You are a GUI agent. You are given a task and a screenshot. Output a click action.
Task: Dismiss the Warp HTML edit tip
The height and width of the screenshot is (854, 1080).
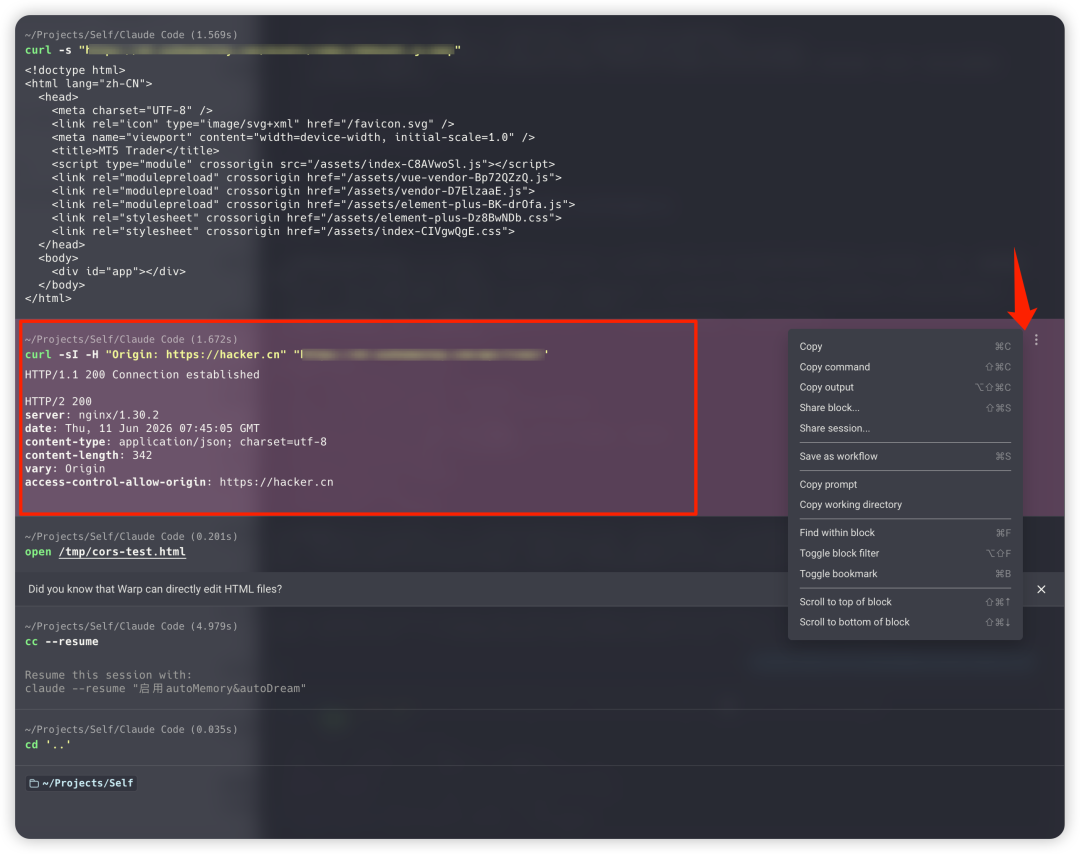tap(1041, 590)
